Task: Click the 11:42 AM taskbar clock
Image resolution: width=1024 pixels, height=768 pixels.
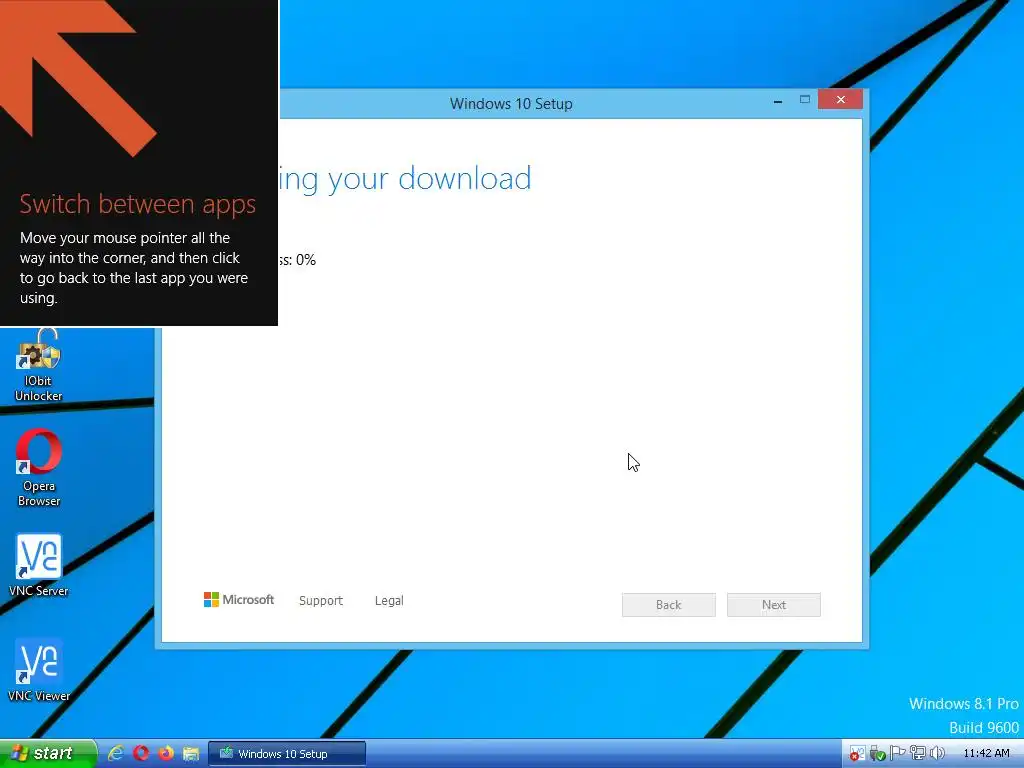Action: (986, 754)
